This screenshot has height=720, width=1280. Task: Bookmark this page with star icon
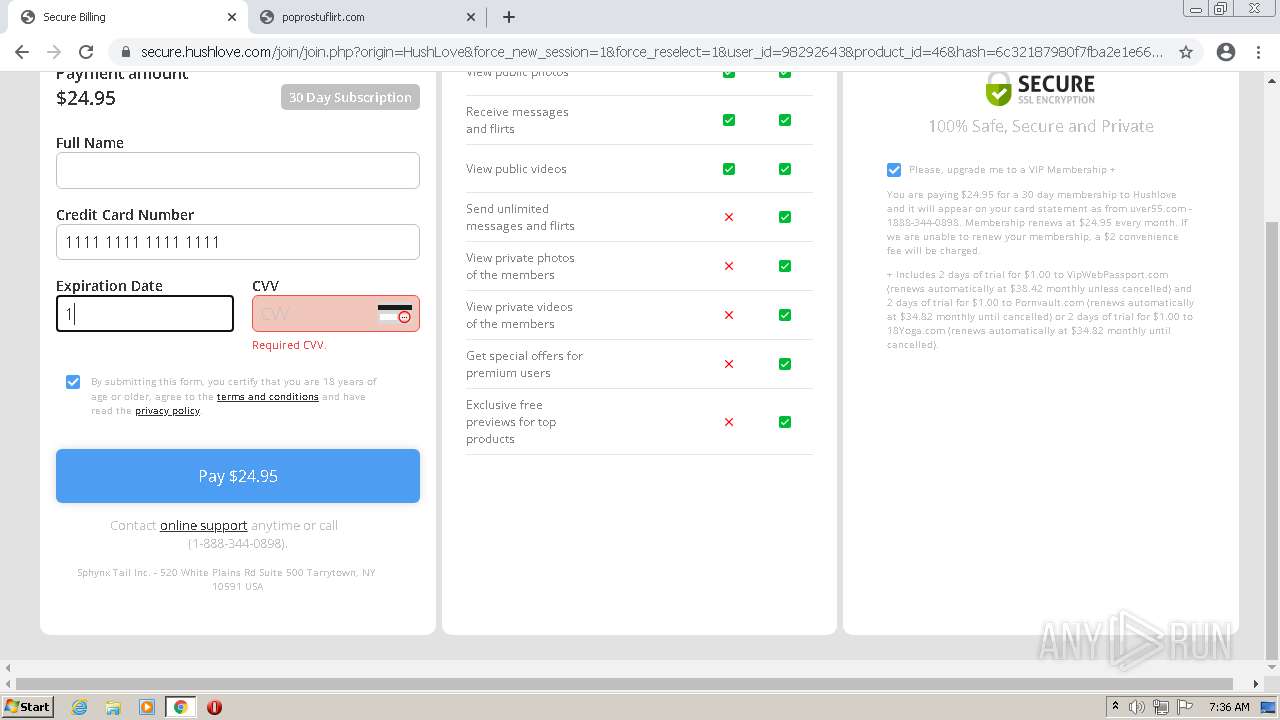[1186, 52]
